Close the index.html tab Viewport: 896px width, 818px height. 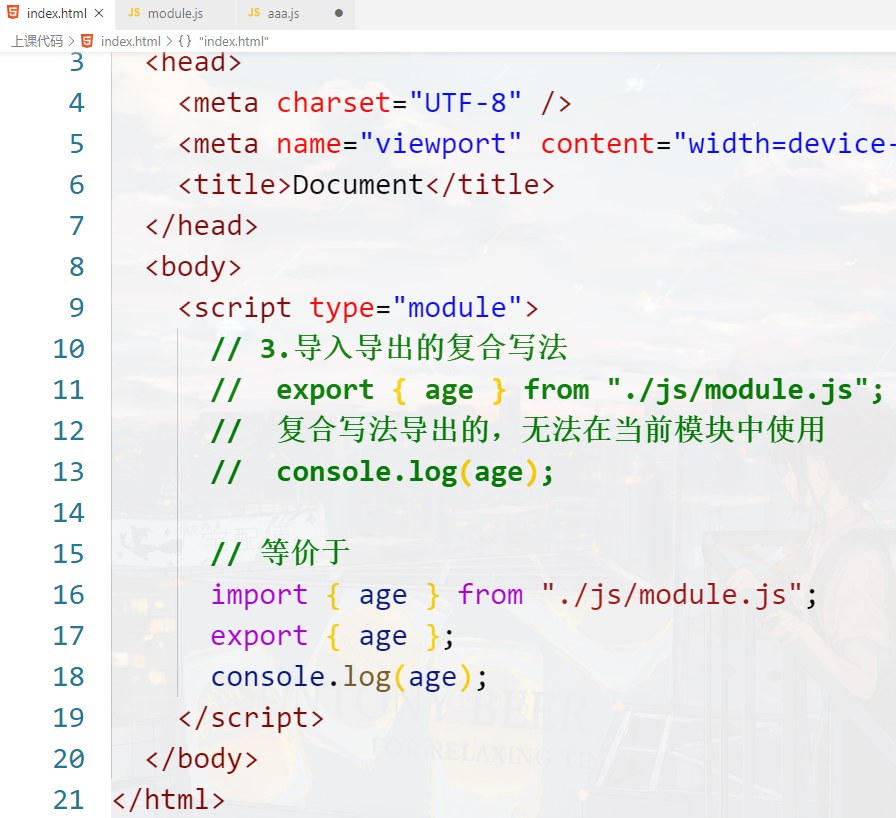pos(99,13)
